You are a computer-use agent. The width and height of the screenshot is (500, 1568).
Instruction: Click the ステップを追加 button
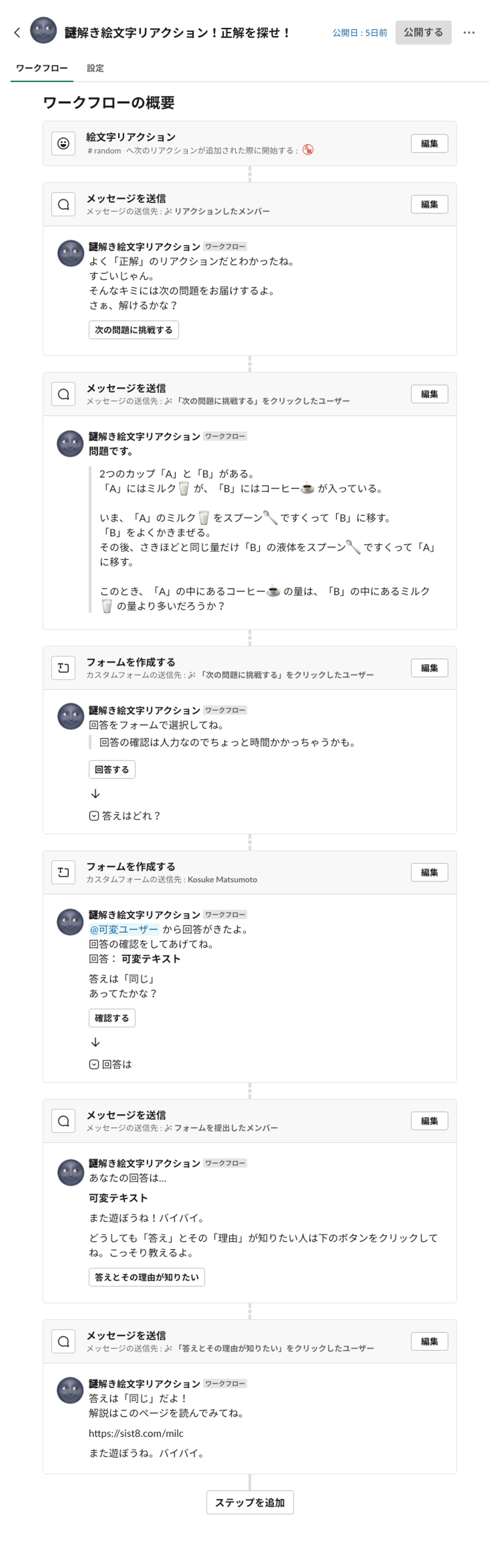click(x=250, y=1502)
